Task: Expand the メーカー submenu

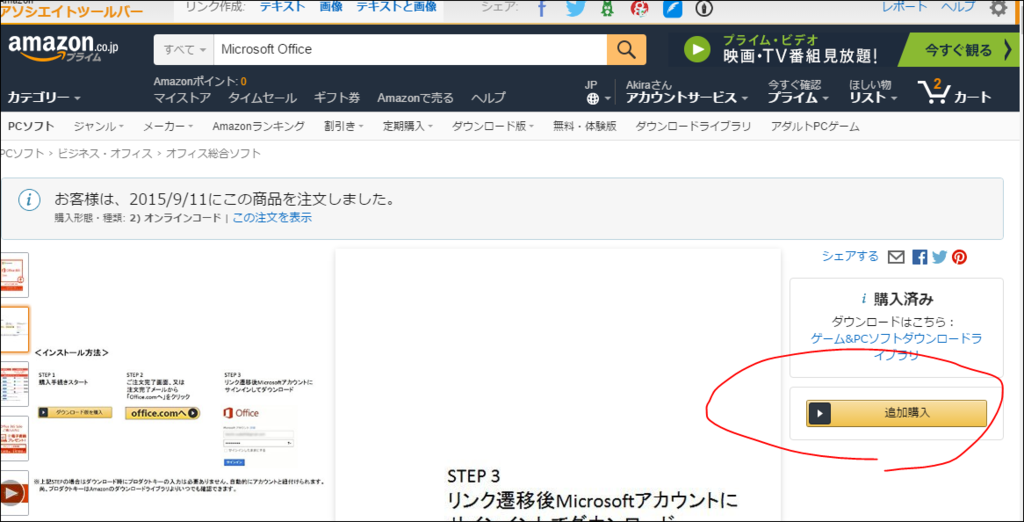Action: click(168, 127)
